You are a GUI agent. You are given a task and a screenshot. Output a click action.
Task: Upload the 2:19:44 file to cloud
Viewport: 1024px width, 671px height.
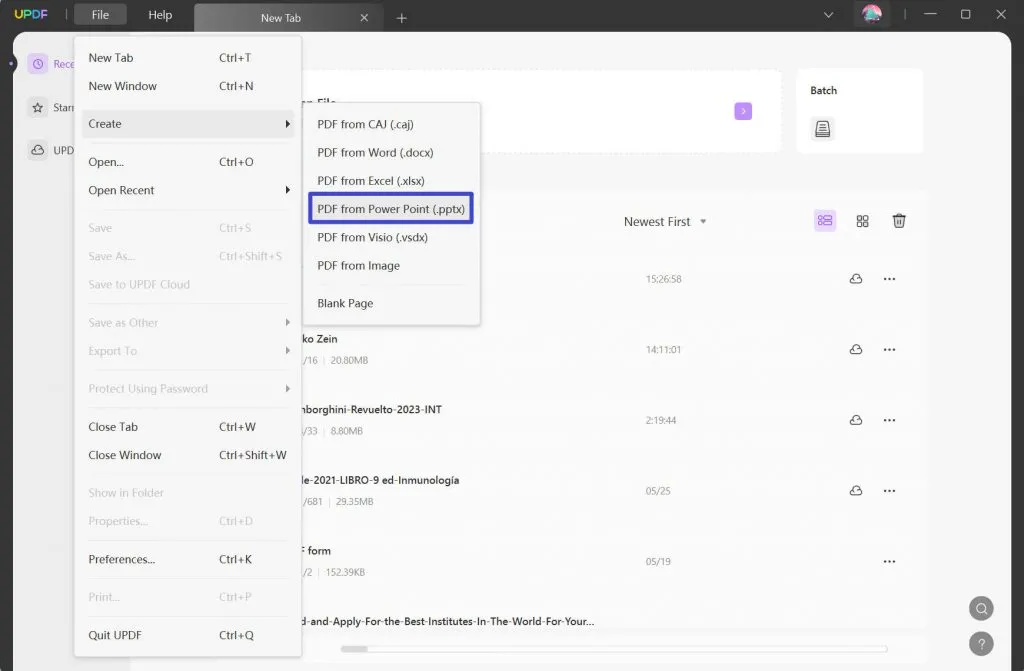coord(856,420)
